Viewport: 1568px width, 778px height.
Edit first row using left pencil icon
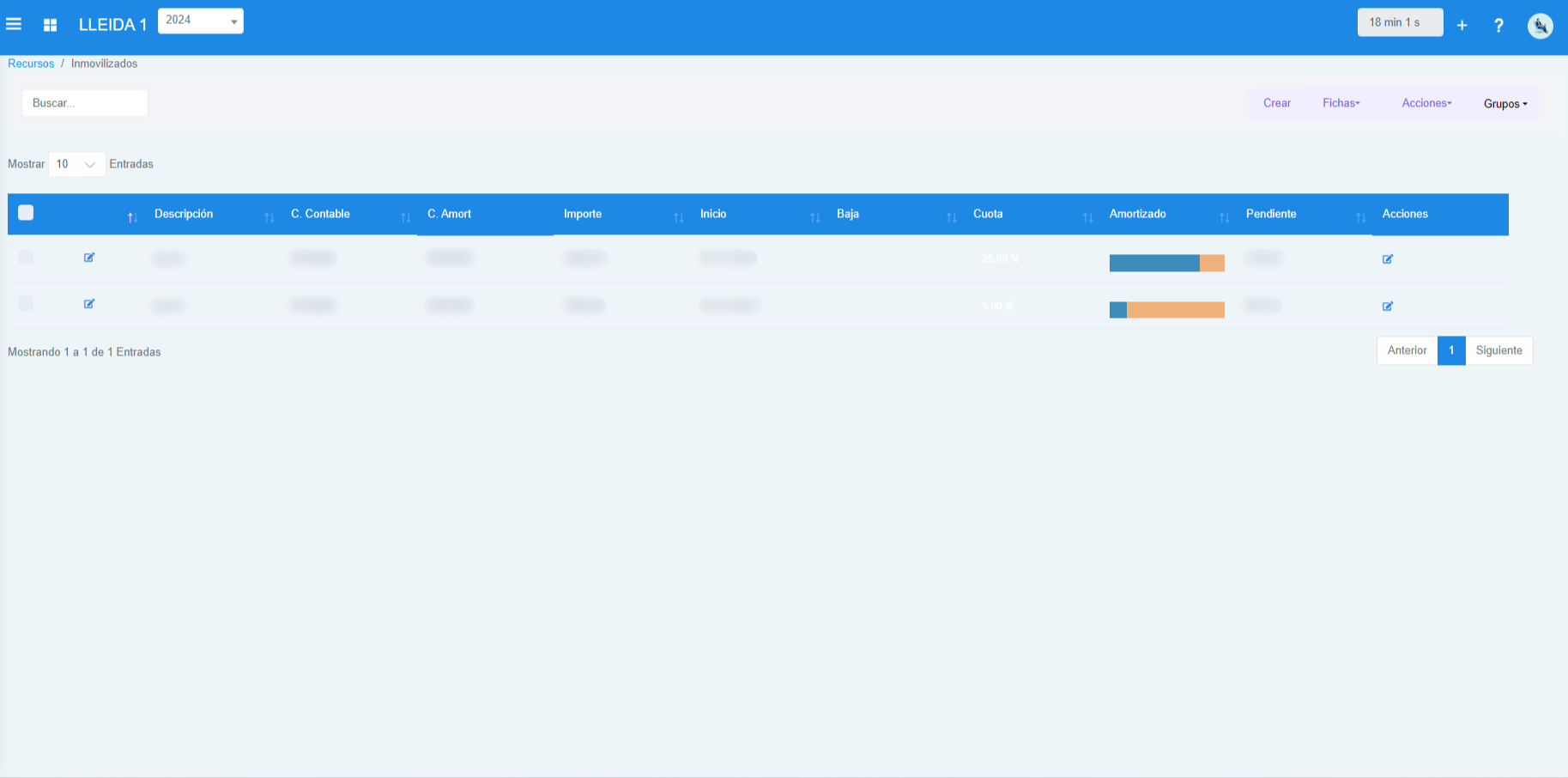(x=89, y=258)
